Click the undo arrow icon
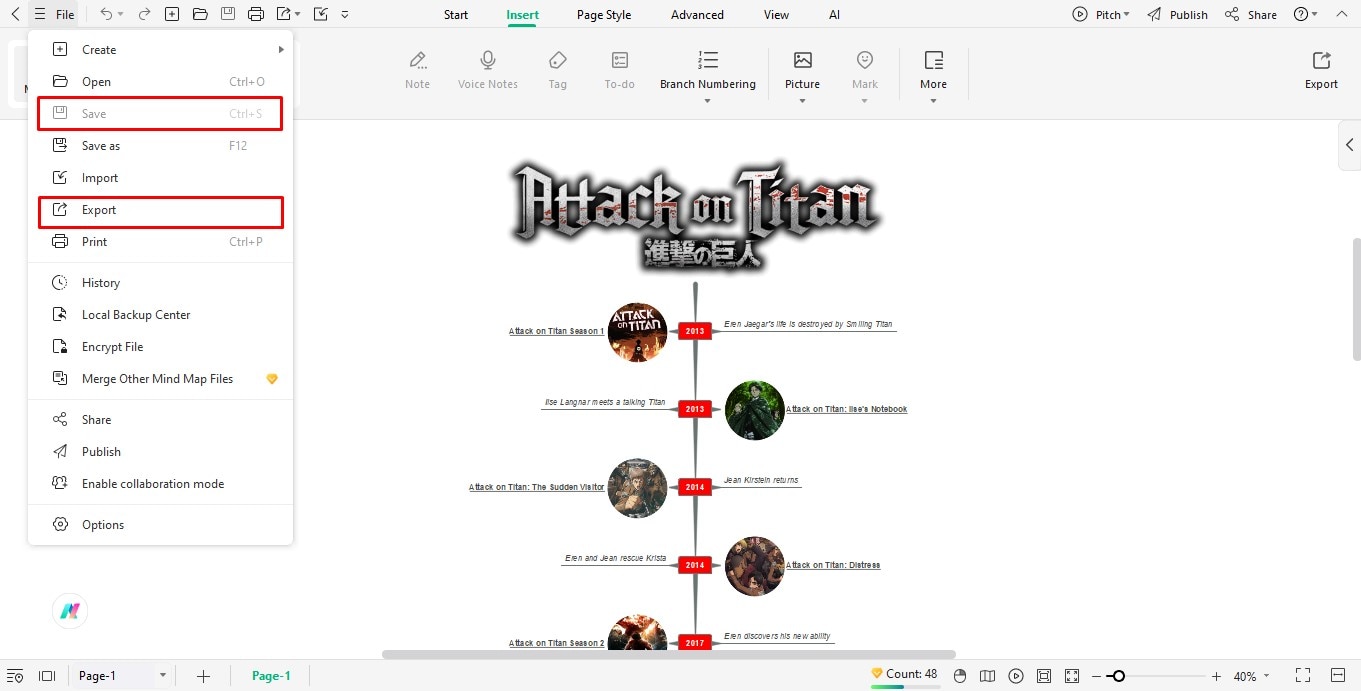The height and width of the screenshot is (691, 1361). point(107,14)
